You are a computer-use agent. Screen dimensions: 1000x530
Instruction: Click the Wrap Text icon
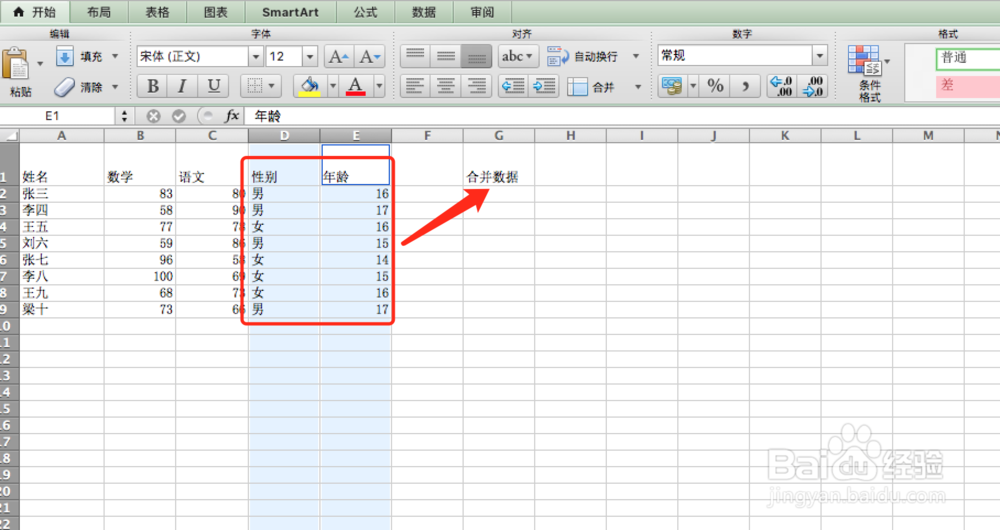tap(557, 56)
